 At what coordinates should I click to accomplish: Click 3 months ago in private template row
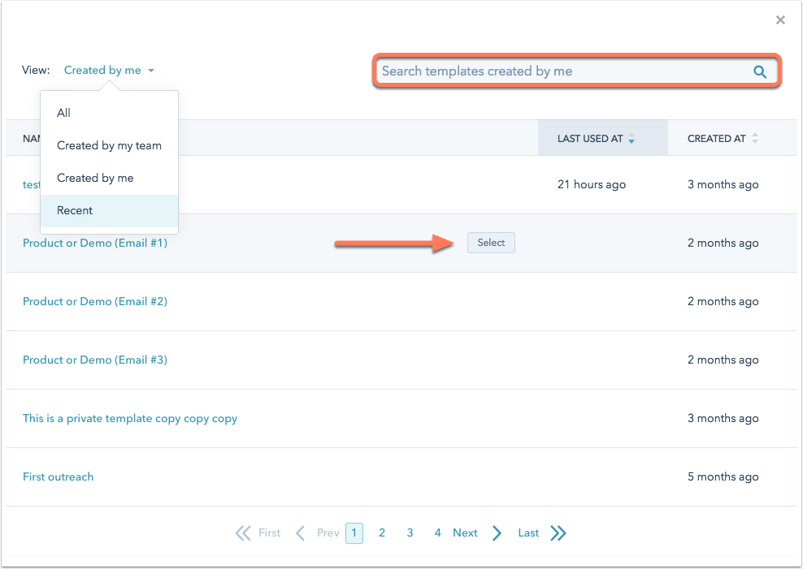point(723,418)
